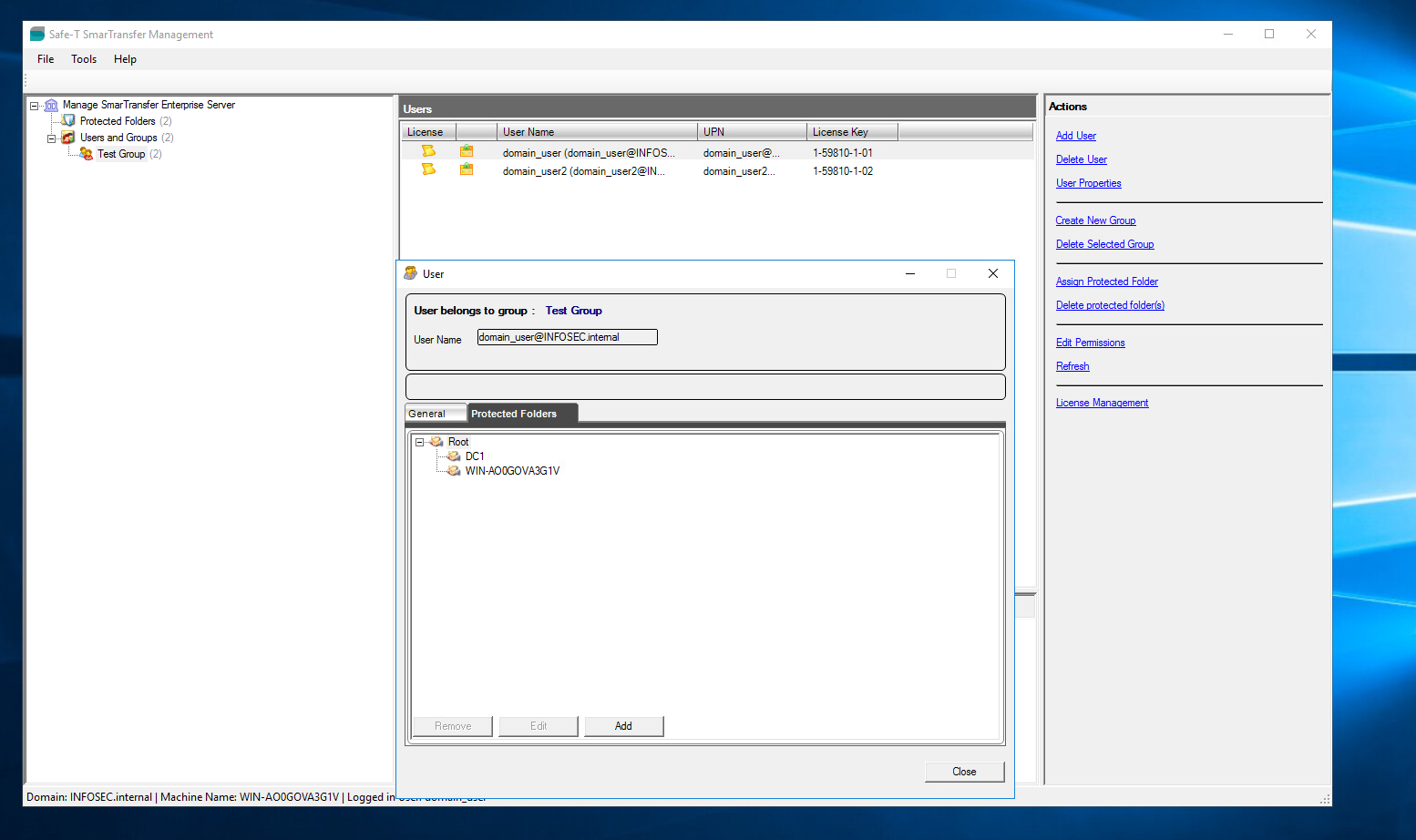Click the license key 1-59810-1-01
The height and width of the screenshot is (840, 1416).
point(843,153)
